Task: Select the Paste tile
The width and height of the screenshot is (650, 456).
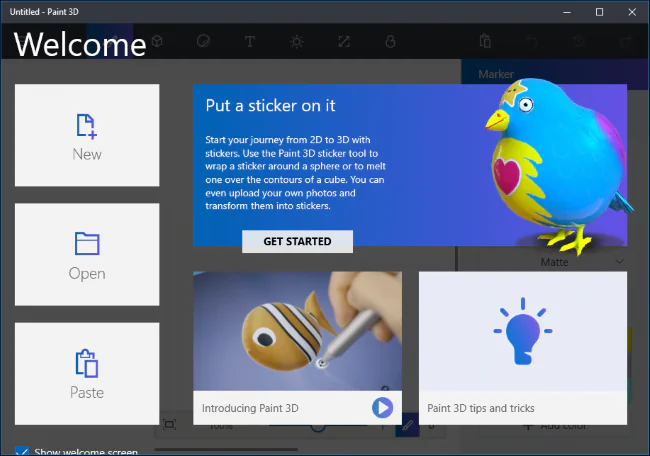Action: [x=87, y=374]
